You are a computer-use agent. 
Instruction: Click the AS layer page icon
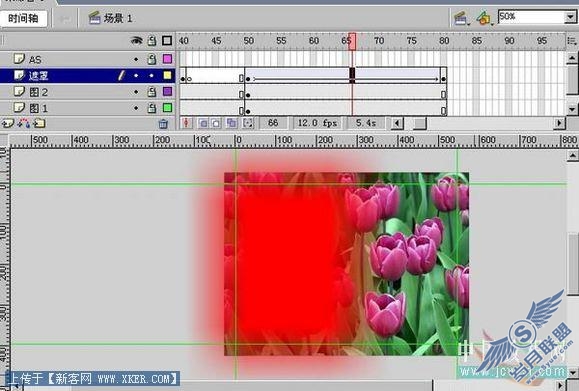pos(19,58)
